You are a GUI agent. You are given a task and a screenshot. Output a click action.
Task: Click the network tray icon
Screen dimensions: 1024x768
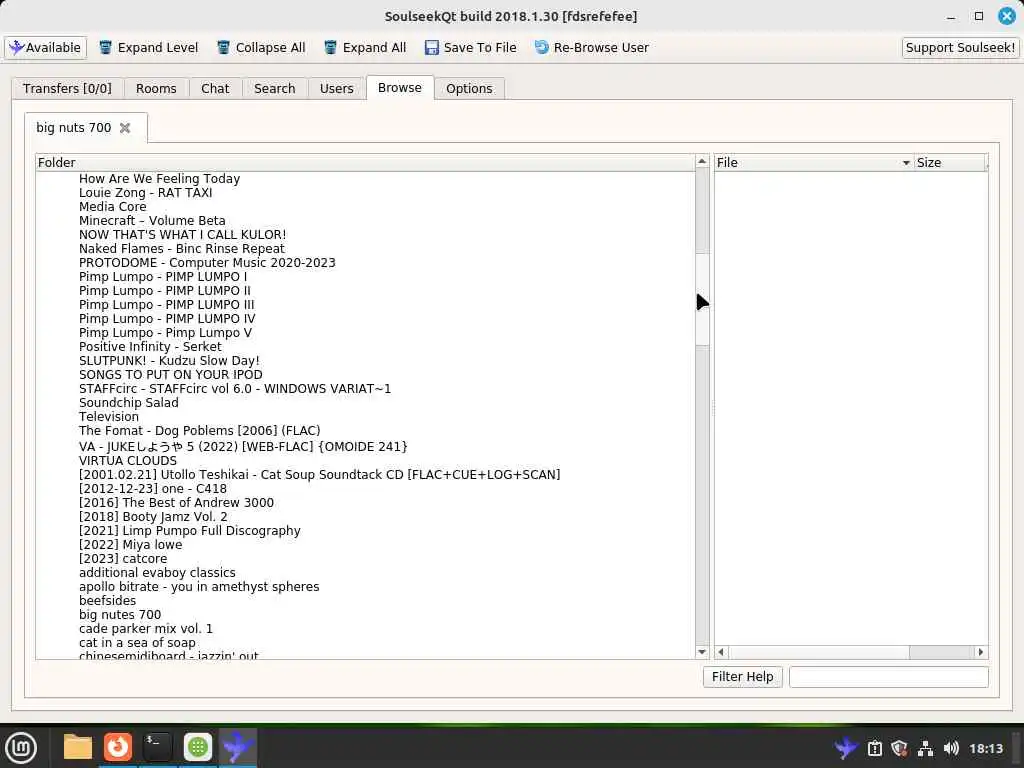(x=925, y=748)
